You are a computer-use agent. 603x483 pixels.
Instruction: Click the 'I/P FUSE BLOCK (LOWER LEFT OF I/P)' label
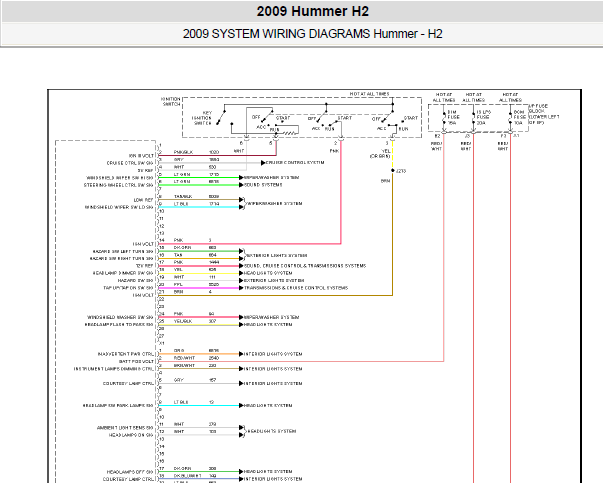click(x=544, y=114)
